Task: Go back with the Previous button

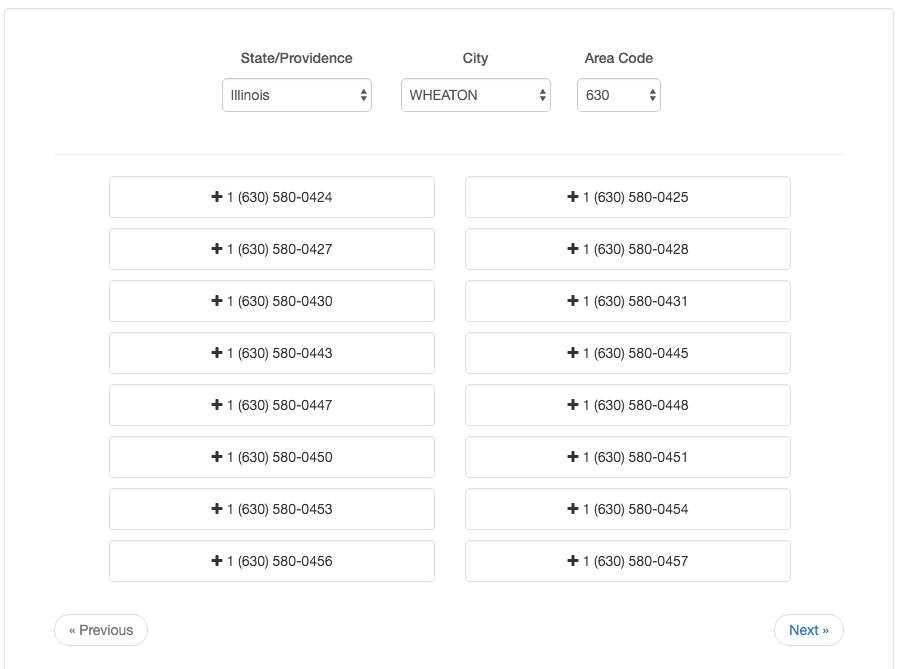Action: point(101,630)
